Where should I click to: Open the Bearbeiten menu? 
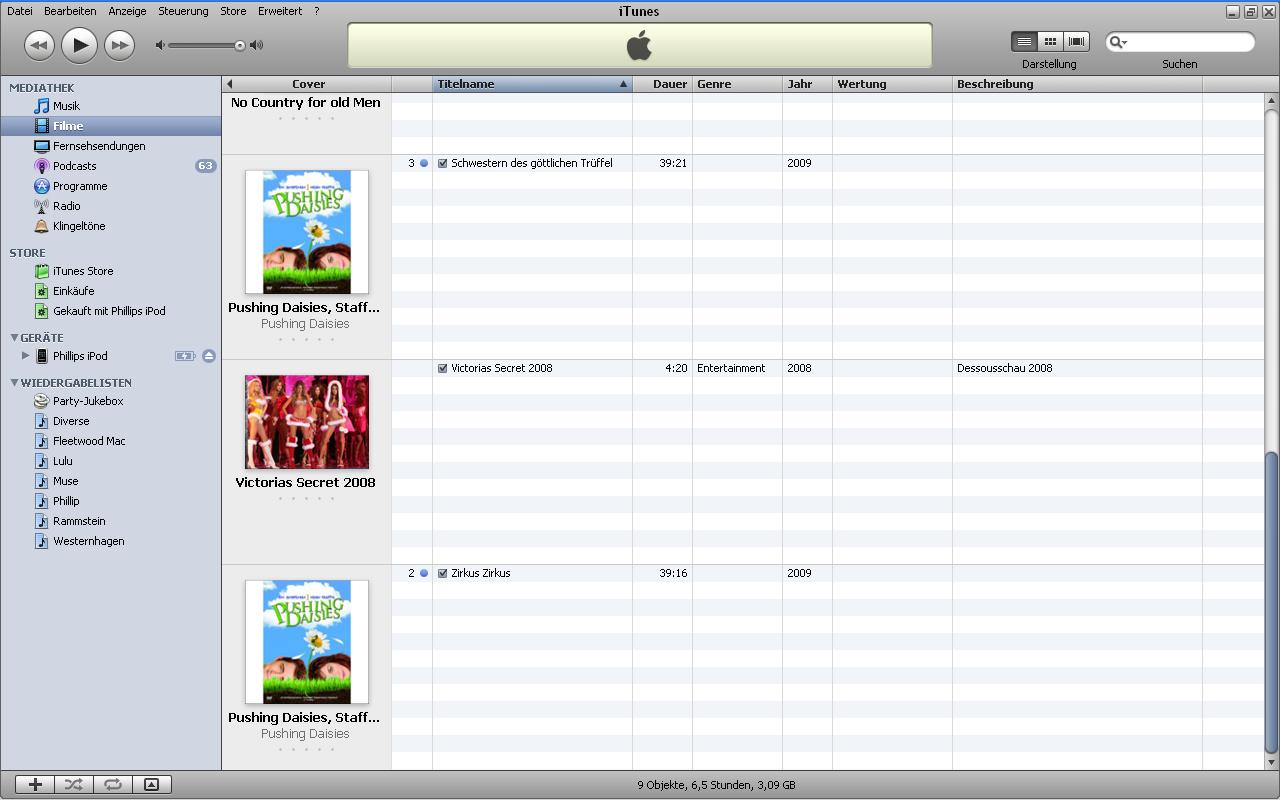pos(70,11)
